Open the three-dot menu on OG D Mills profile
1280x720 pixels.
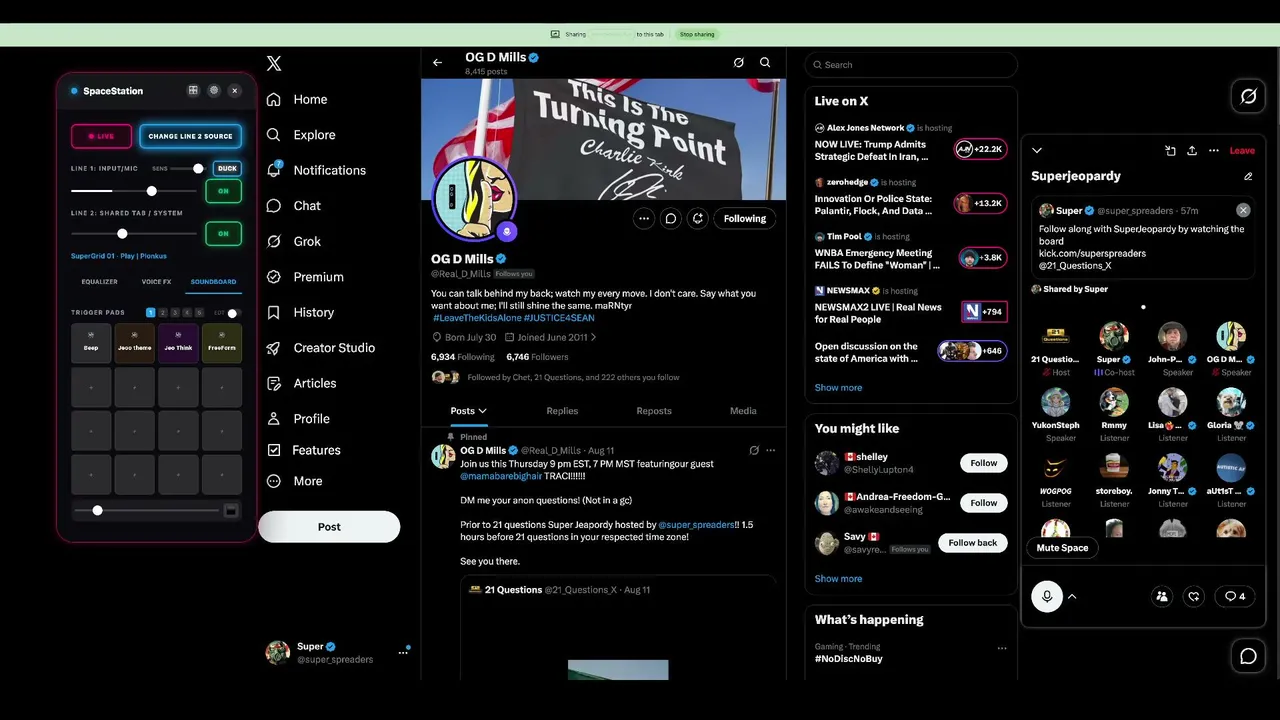click(644, 218)
